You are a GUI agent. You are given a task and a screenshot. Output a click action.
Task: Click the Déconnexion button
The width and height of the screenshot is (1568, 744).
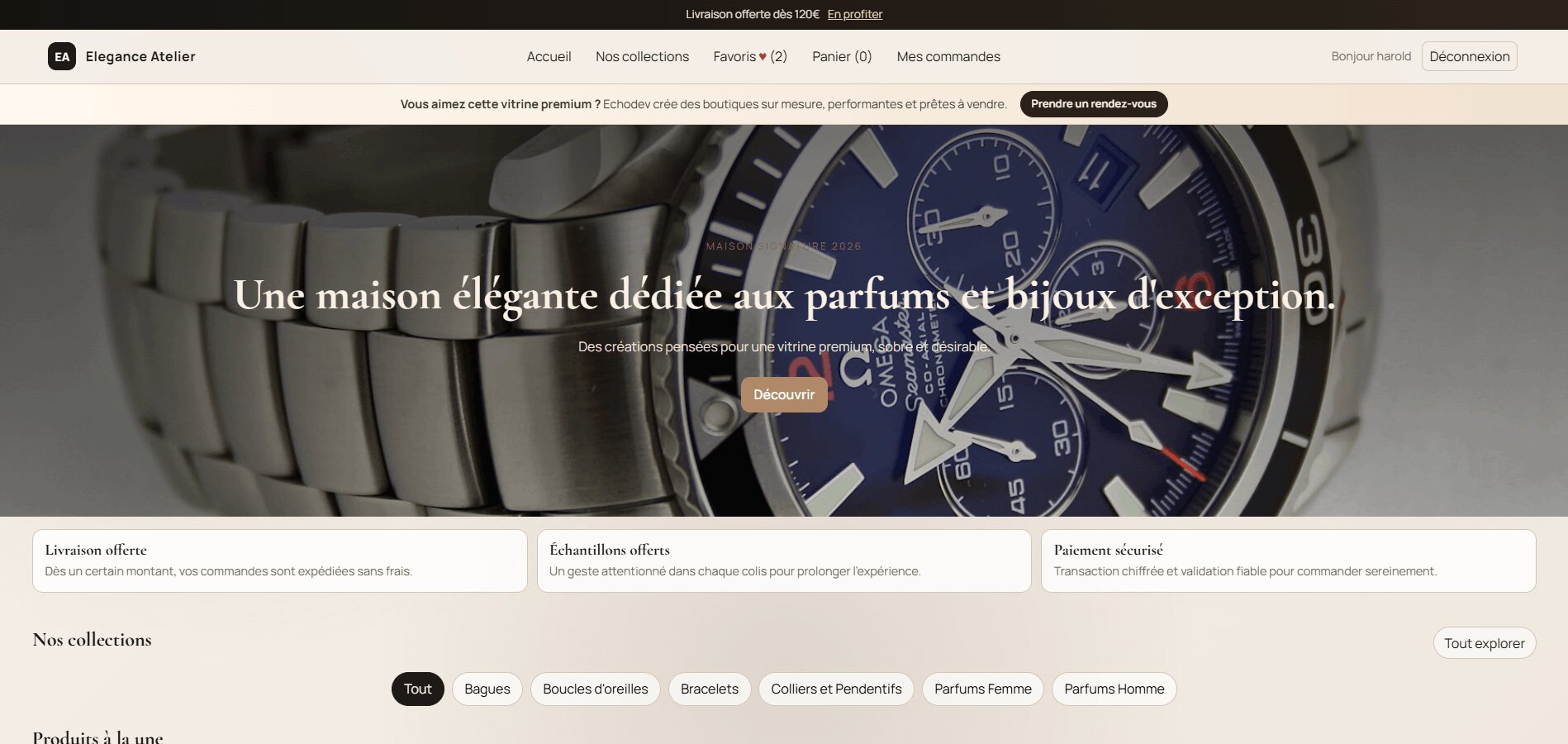(x=1468, y=56)
